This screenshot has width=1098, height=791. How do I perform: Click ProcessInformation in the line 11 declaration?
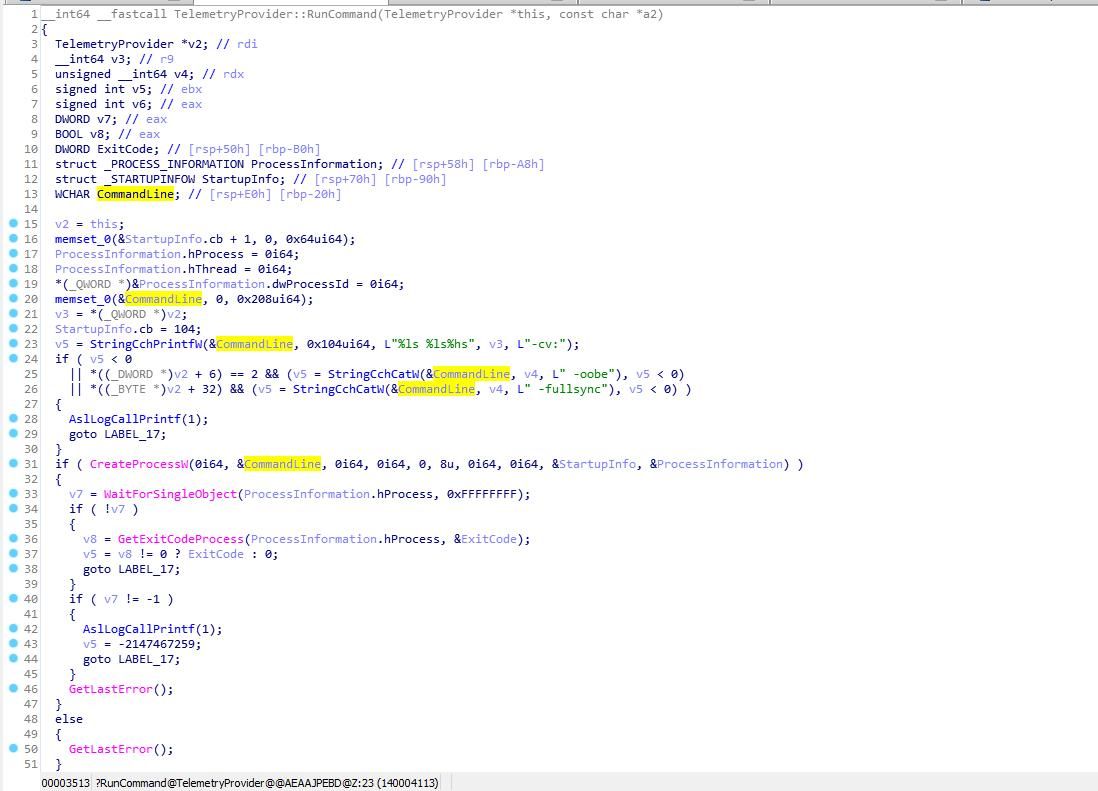click(x=317, y=164)
